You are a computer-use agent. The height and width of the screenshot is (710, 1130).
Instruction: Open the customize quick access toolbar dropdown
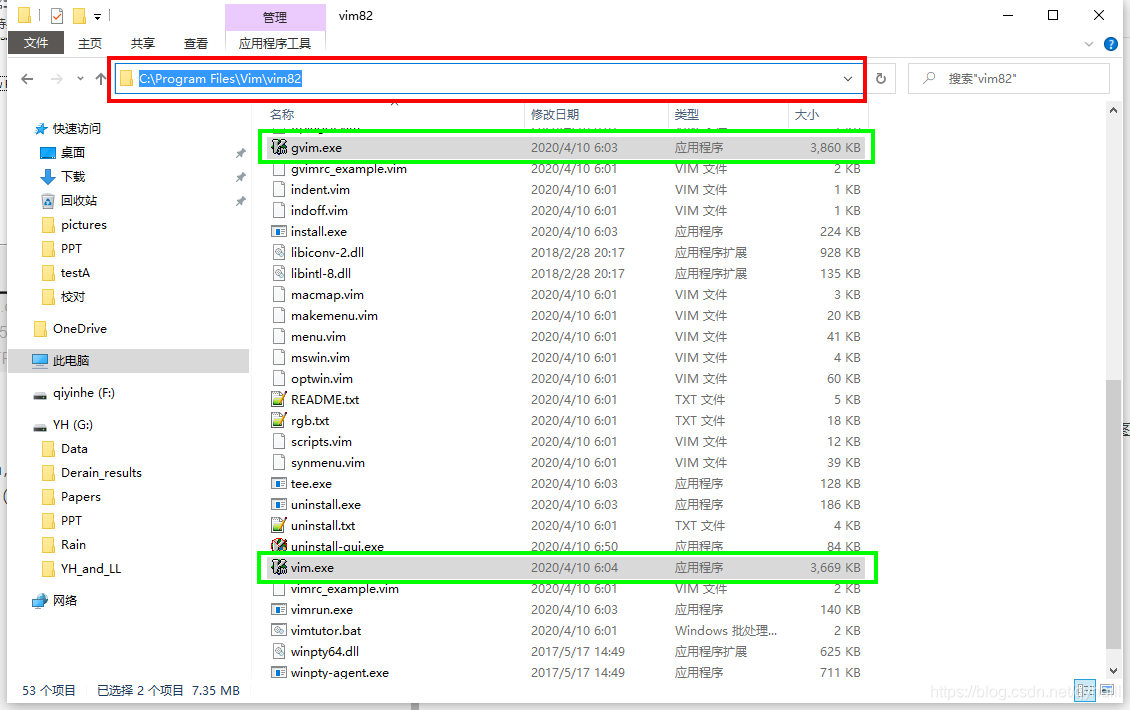pyautogui.click(x=97, y=16)
